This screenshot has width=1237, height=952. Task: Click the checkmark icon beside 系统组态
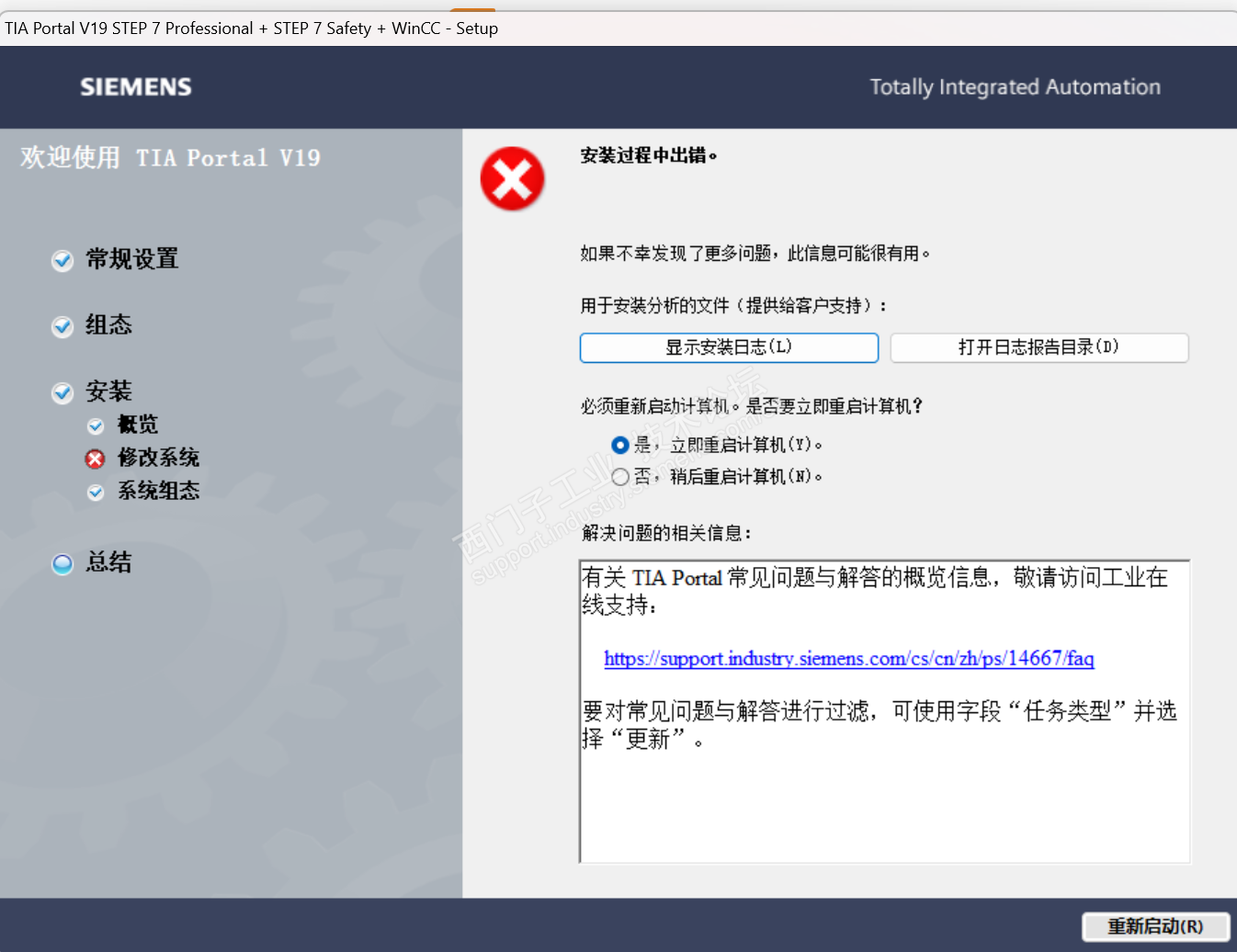(96, 493)
